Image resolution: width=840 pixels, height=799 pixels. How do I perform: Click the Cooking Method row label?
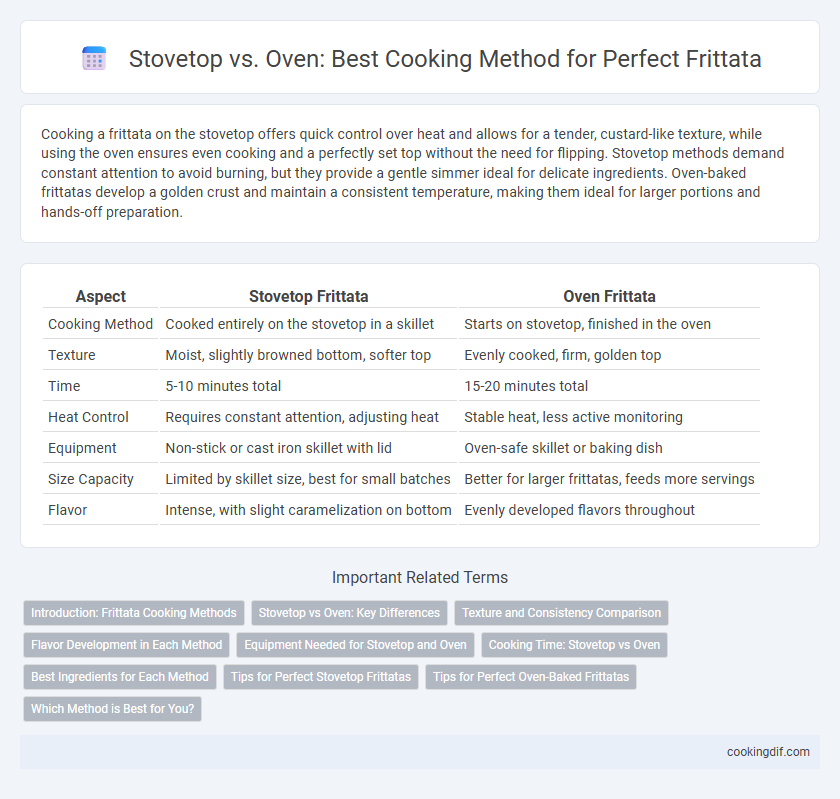pyautogui.click(x=101, y=324)
